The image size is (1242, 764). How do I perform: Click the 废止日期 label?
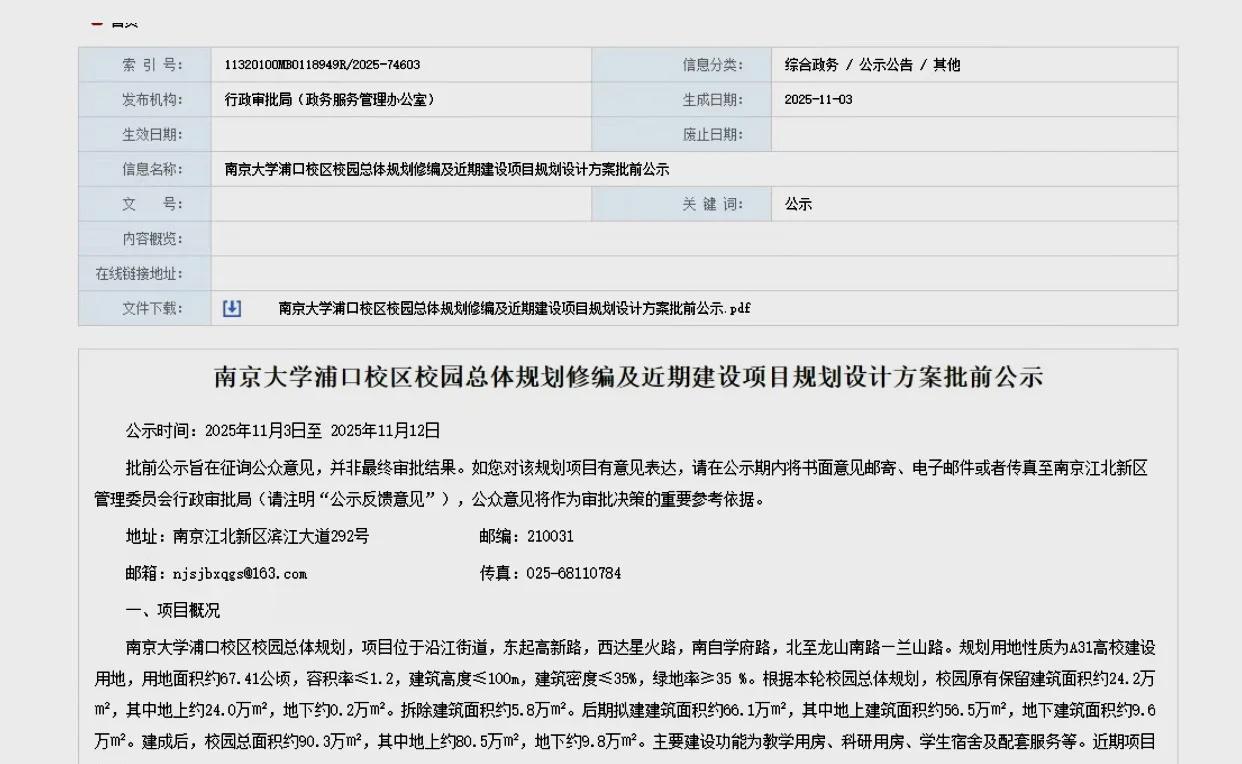(713, 135)
